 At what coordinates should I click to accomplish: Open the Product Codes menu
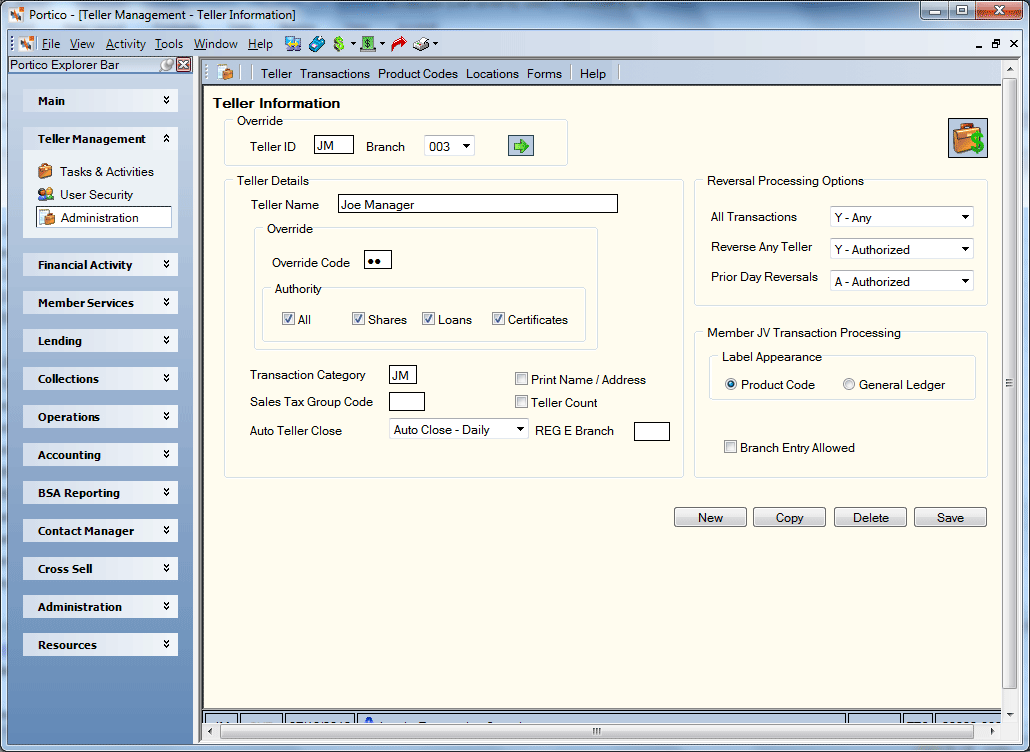418,74
